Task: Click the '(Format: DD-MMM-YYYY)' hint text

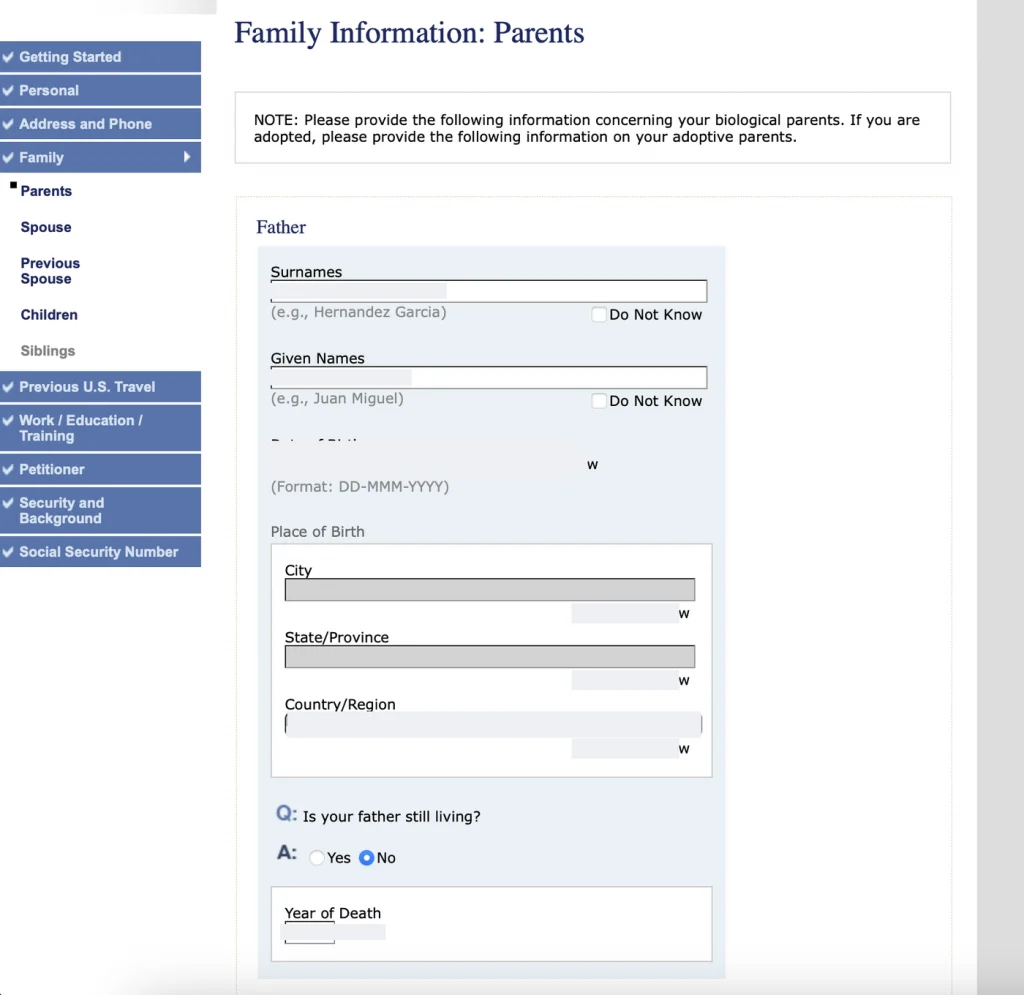Action: 360,487
